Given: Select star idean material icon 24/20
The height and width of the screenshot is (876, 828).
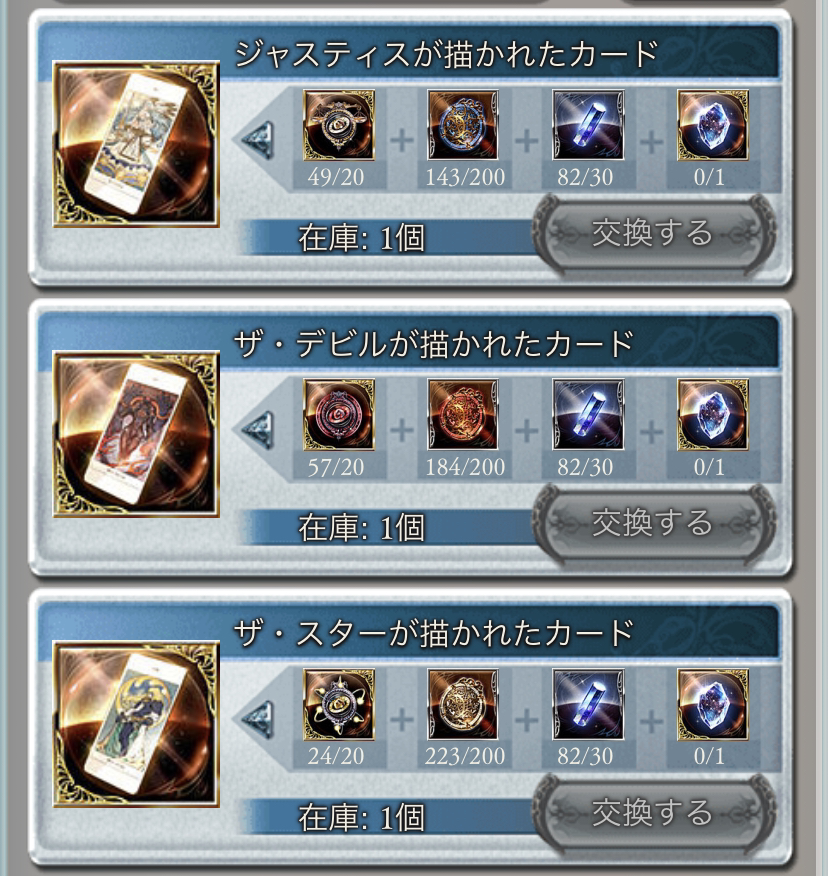Looking at the screenshot, I should pyautogui.click(x=339, y=704).
